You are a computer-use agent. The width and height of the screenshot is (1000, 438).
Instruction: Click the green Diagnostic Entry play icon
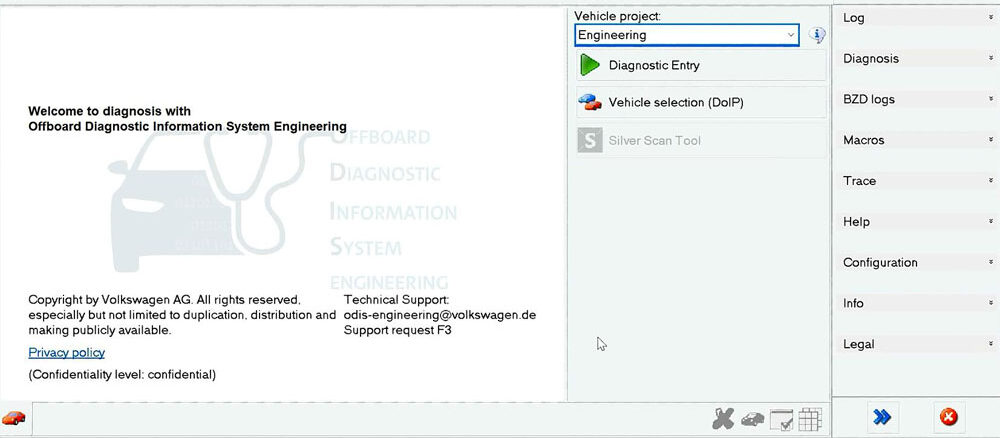[x=589, y=65]
